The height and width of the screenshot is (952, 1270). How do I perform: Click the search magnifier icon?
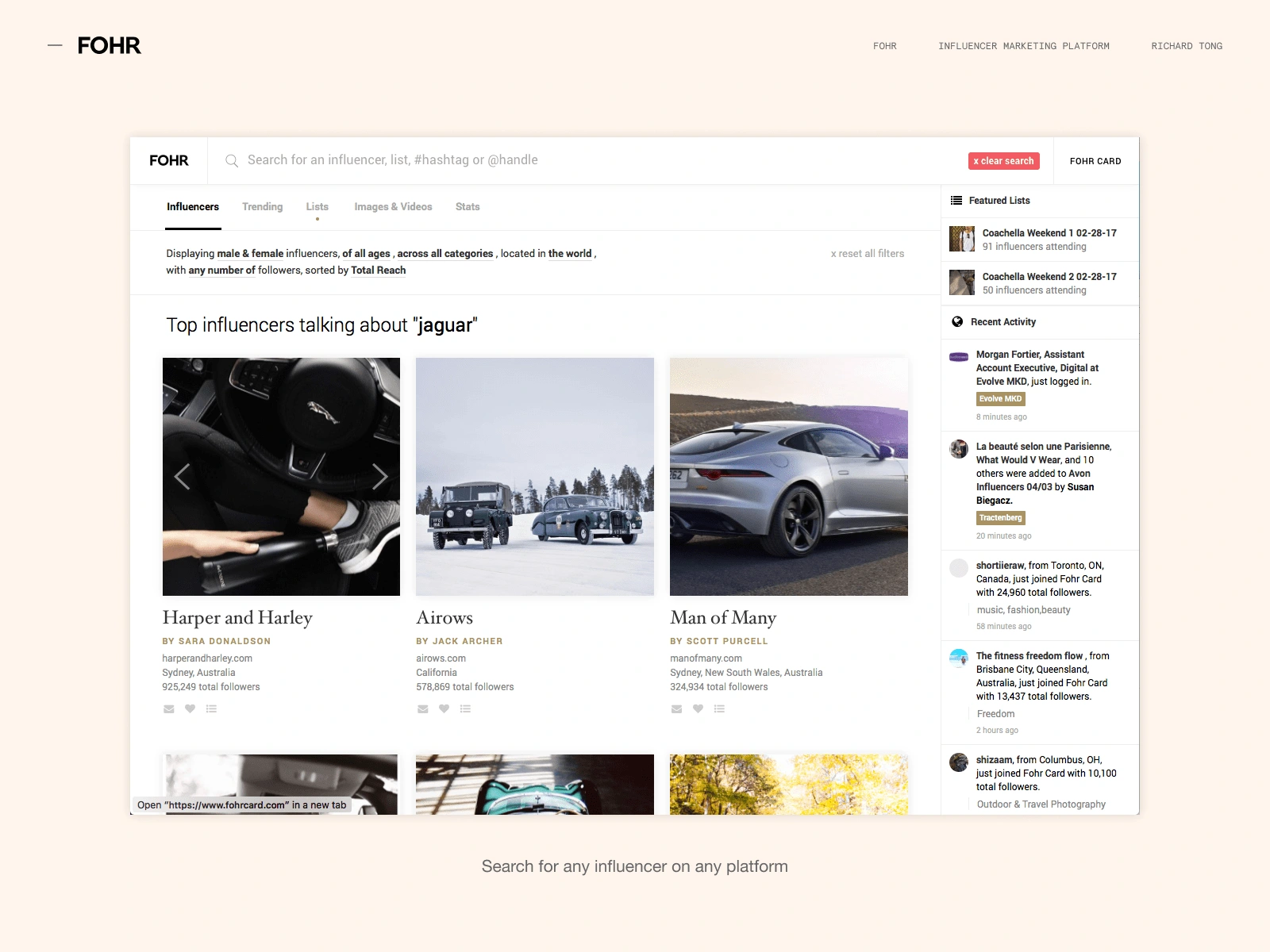232,161
